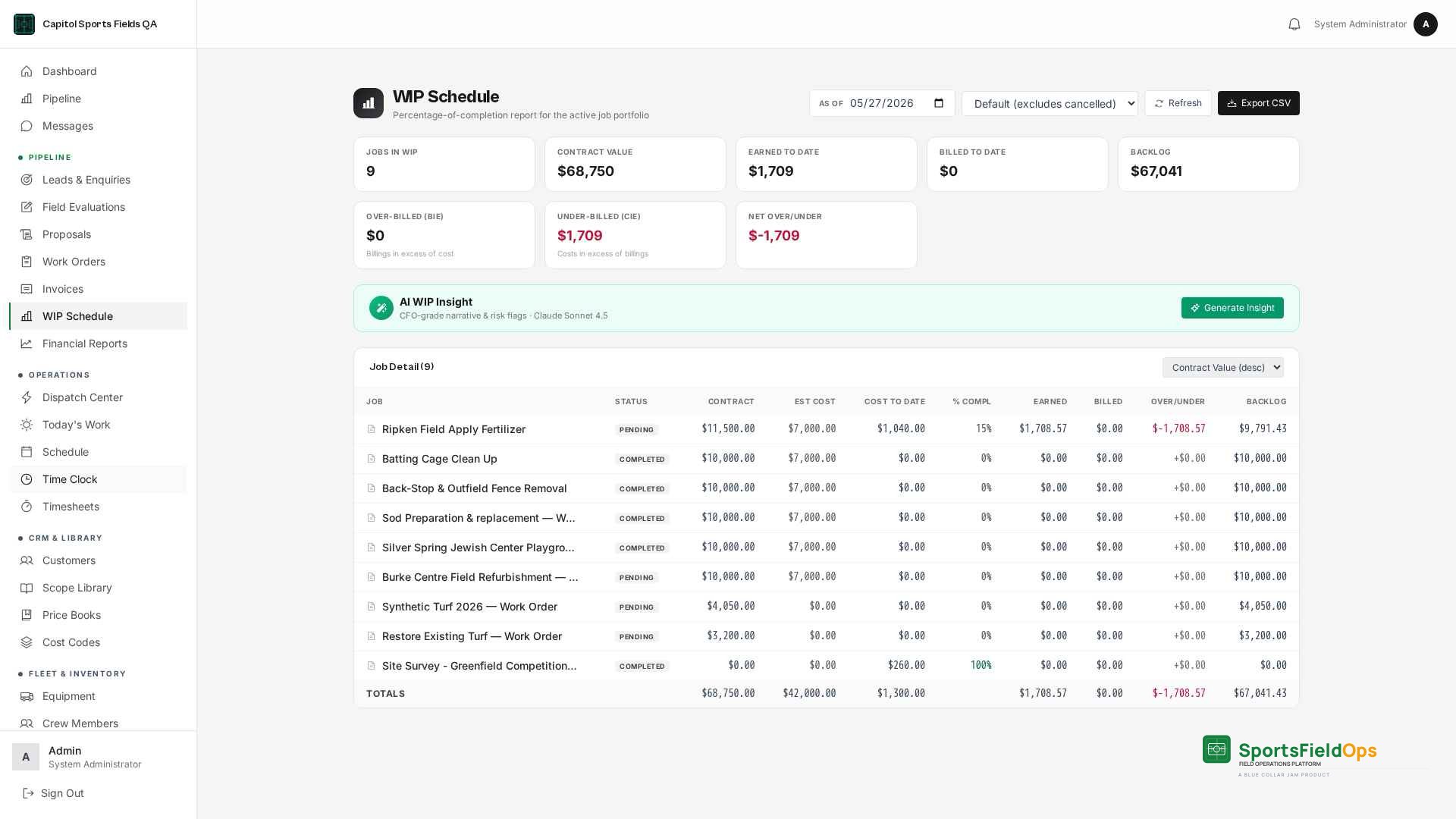Open the WIP Schedule menu item
The height and width of the screenshot is (819, 1456).
click(x=99, y=316)
